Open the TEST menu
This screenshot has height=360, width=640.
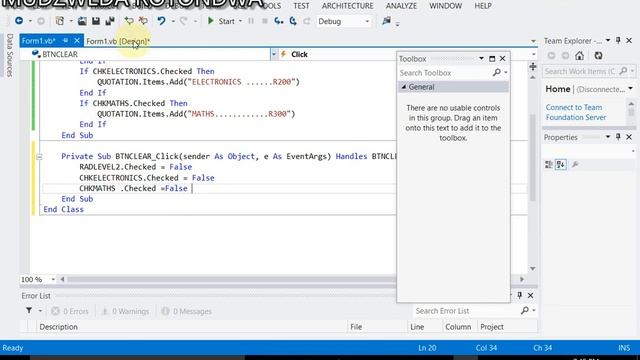(301, 6)
